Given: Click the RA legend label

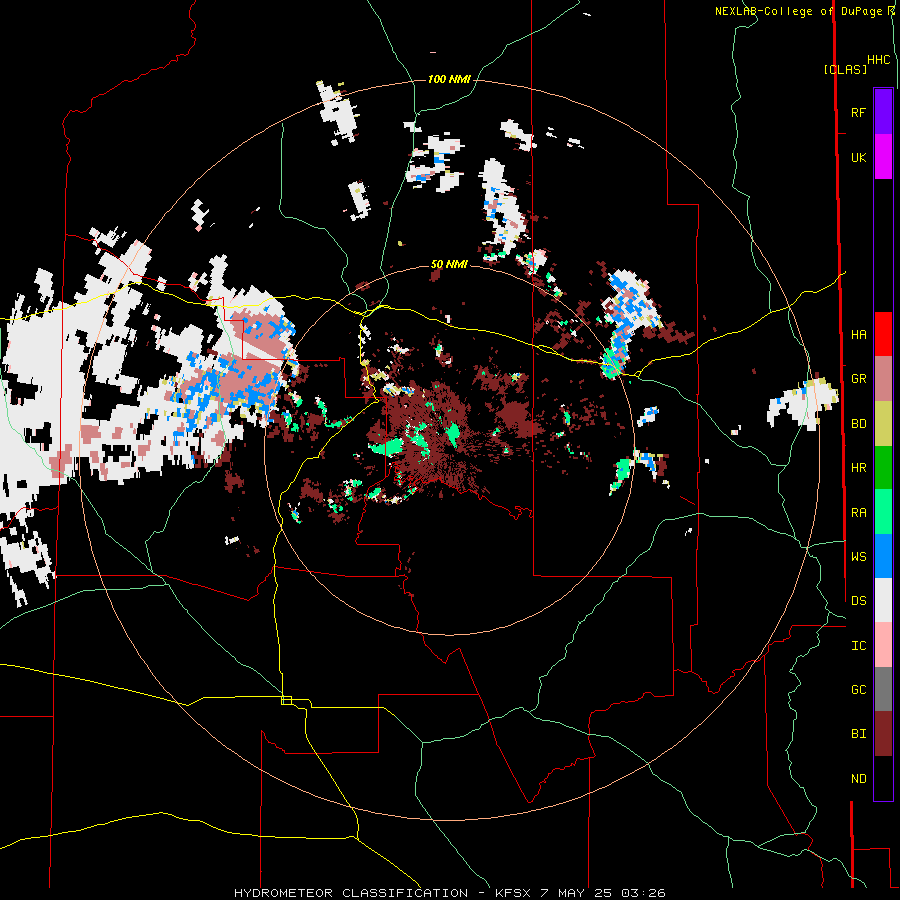Looking at the screenshot, I should point(858,512).
